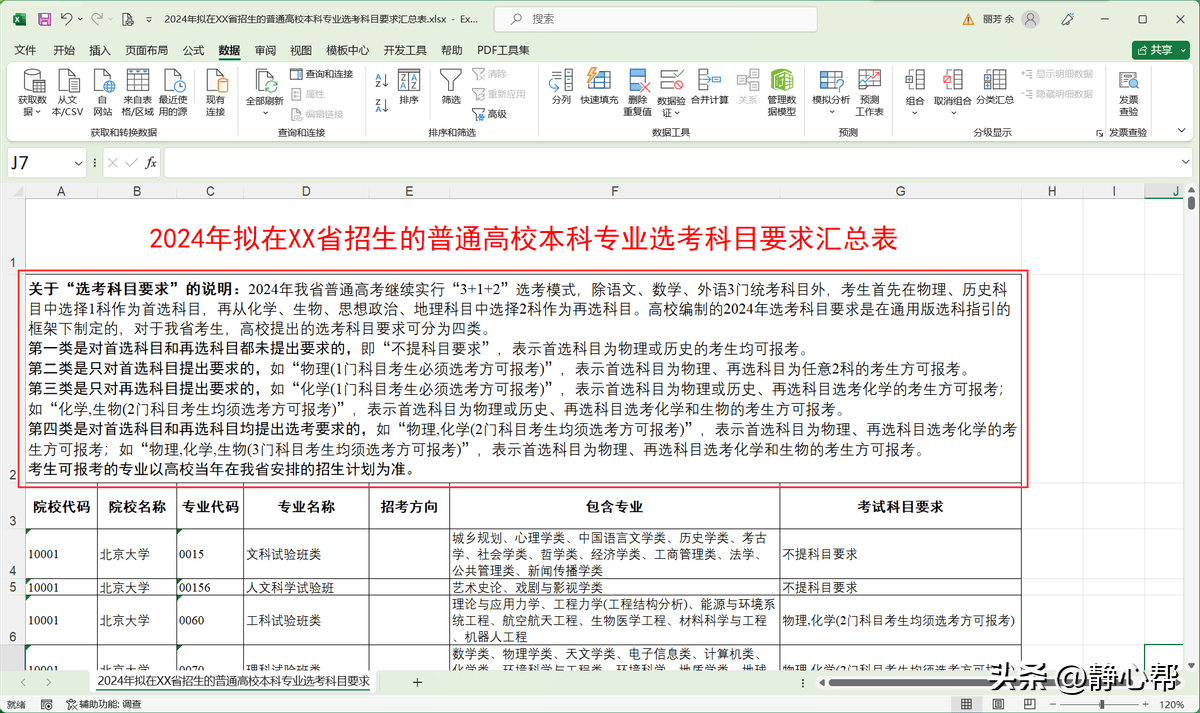Load data From Table/Range (来自表格/区域)
Image resolution: width=1200 pixels, height=713 pixels.
pos(137,93)
